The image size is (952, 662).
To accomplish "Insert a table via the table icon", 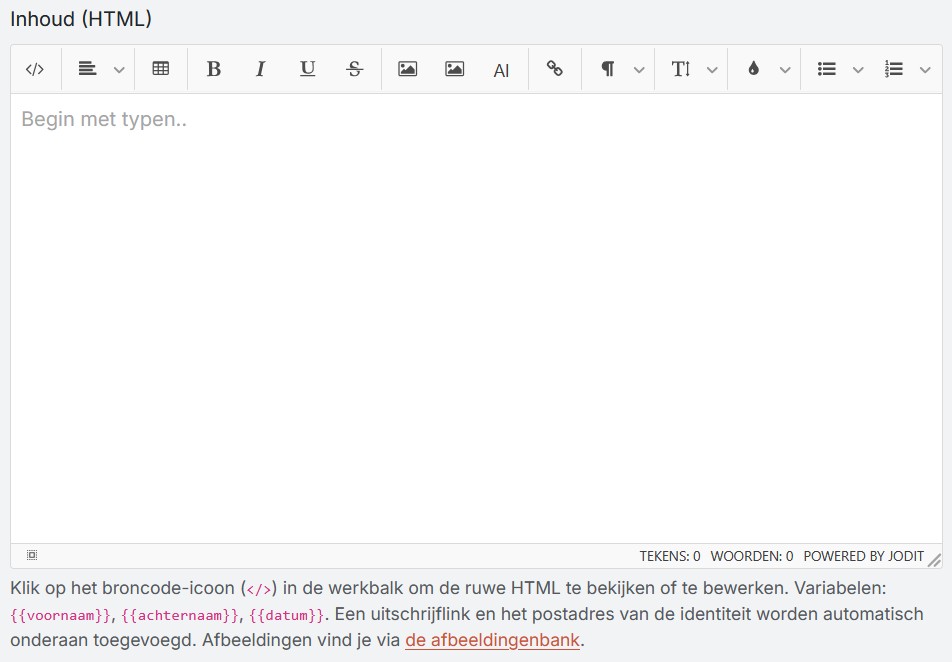I will pyautogui.click(x=161, y=69).
